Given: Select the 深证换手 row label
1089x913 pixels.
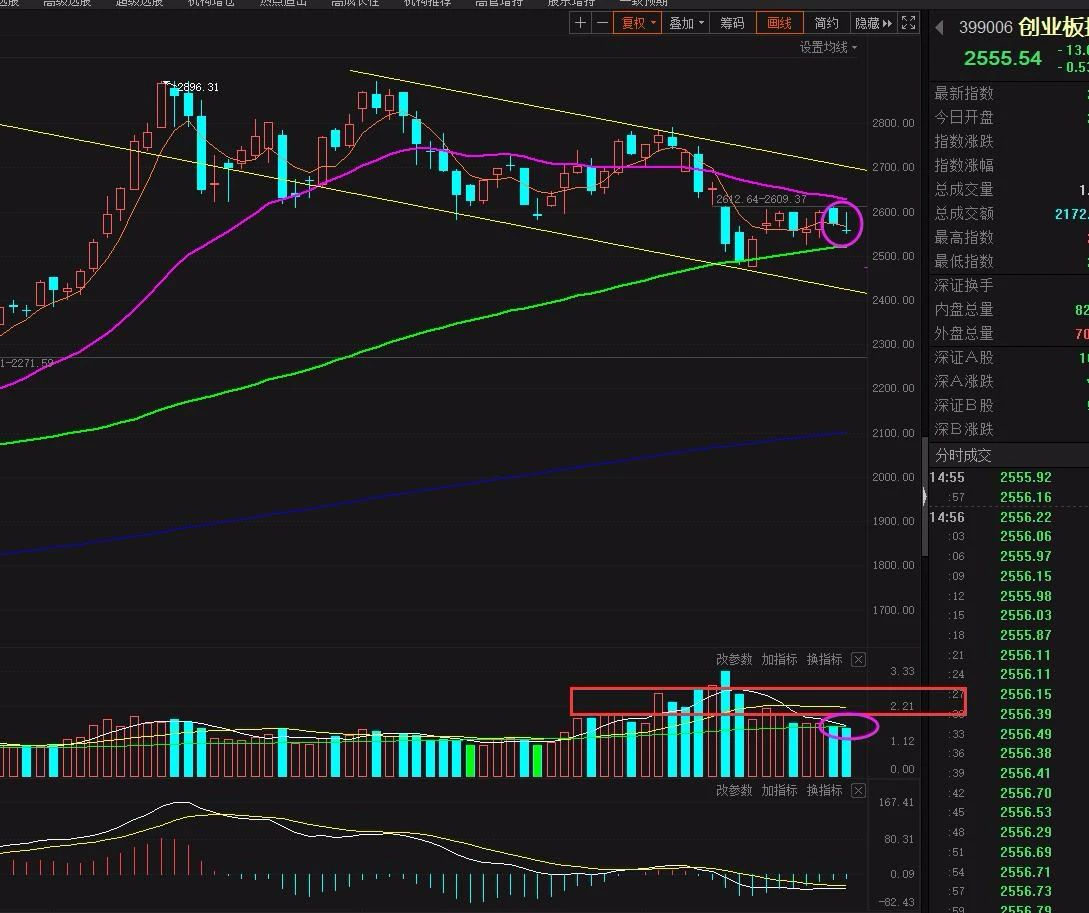Looking at the screenshot, I should click(963, 285).
